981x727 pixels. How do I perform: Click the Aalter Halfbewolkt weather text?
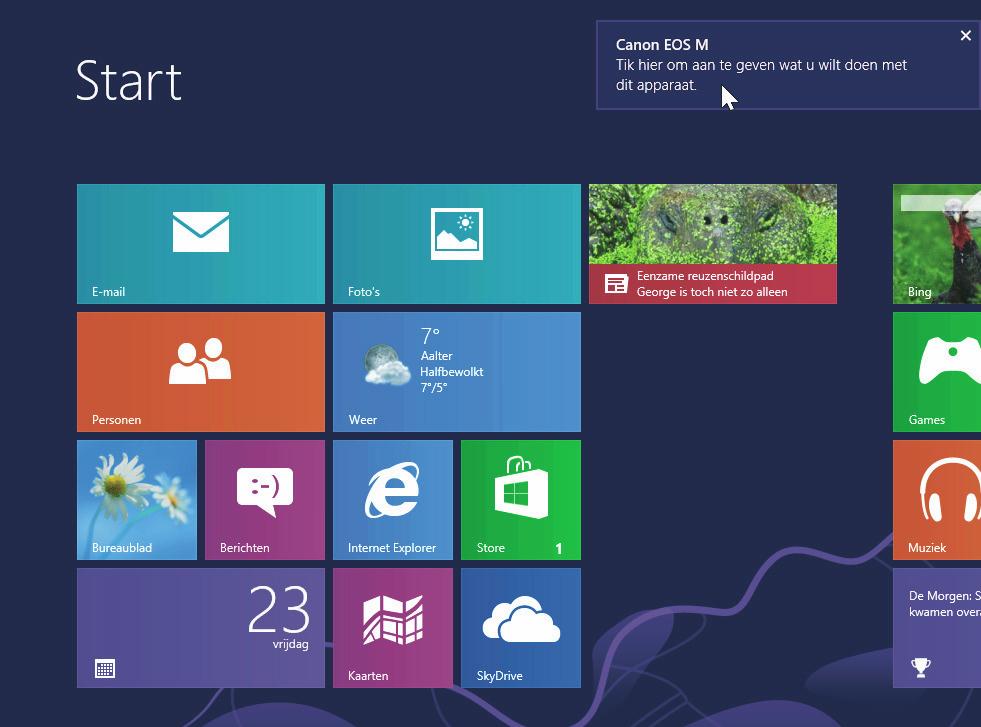coord(451,364)
